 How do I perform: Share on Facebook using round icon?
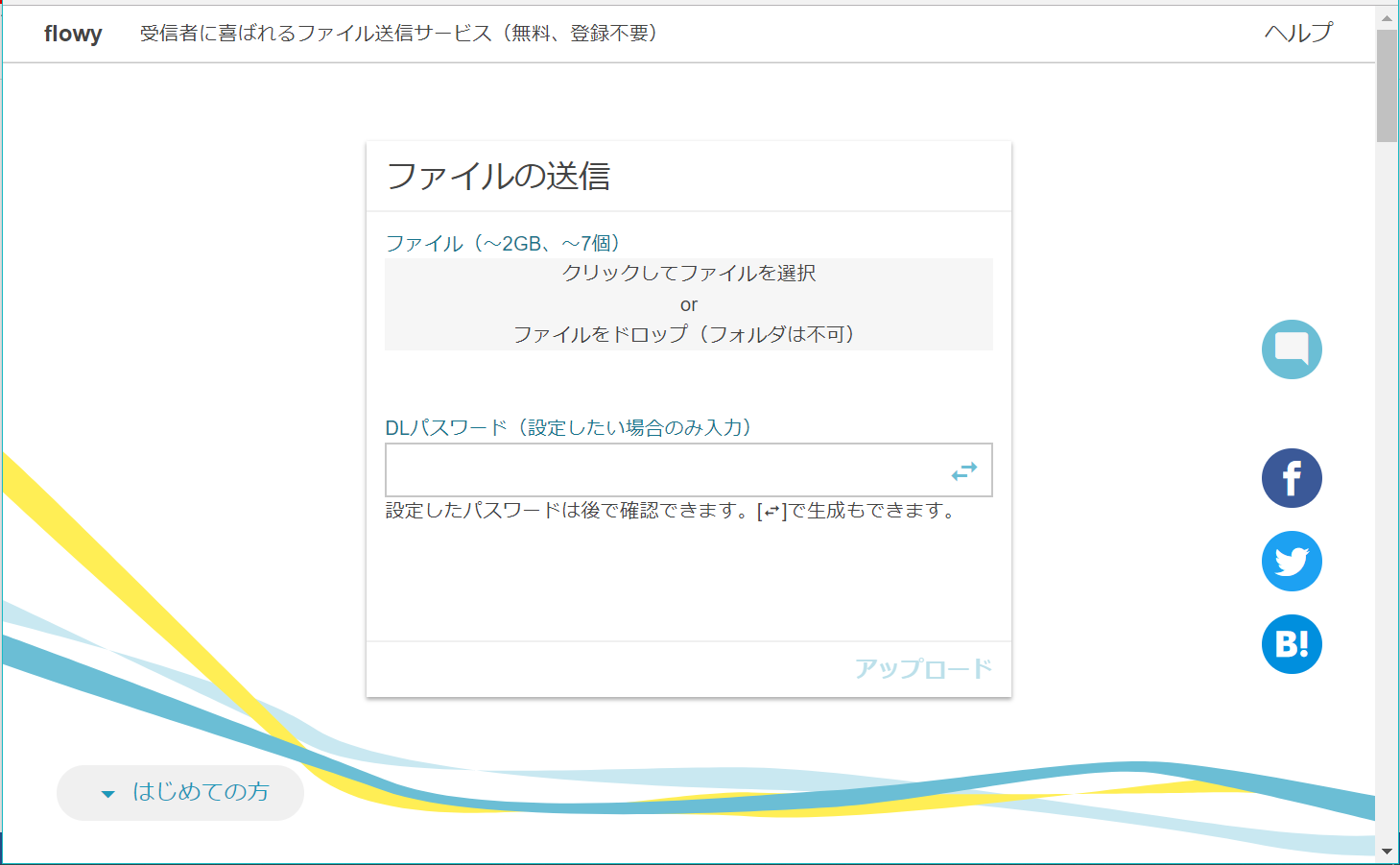1292,478
